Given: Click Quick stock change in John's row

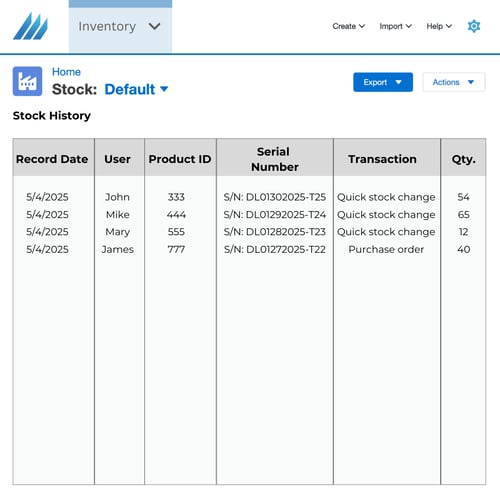Looking at the screenshot, I should (386, 197).
